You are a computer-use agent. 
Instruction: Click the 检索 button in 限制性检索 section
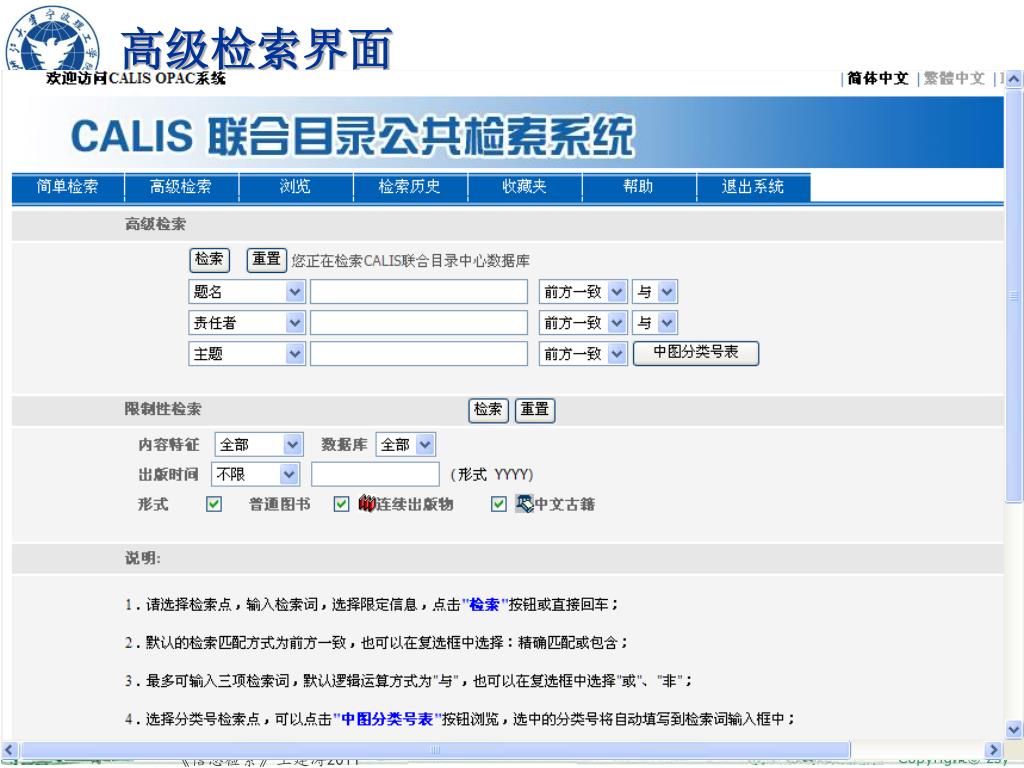(488, 410)
